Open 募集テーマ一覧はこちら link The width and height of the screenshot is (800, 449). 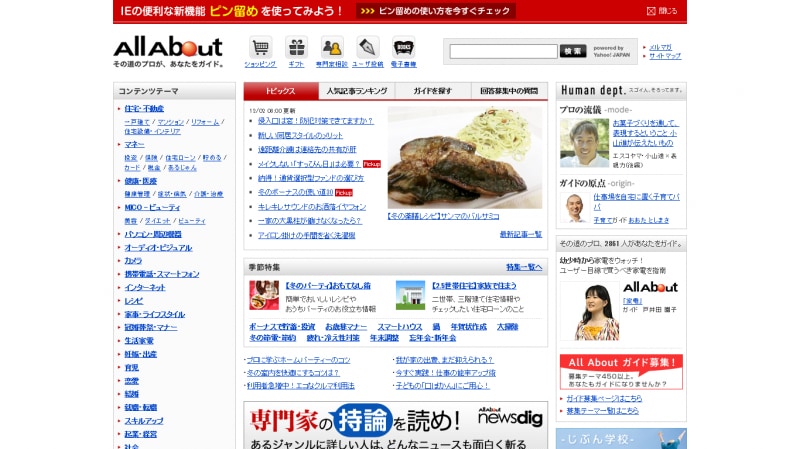[x=602, y=411]
